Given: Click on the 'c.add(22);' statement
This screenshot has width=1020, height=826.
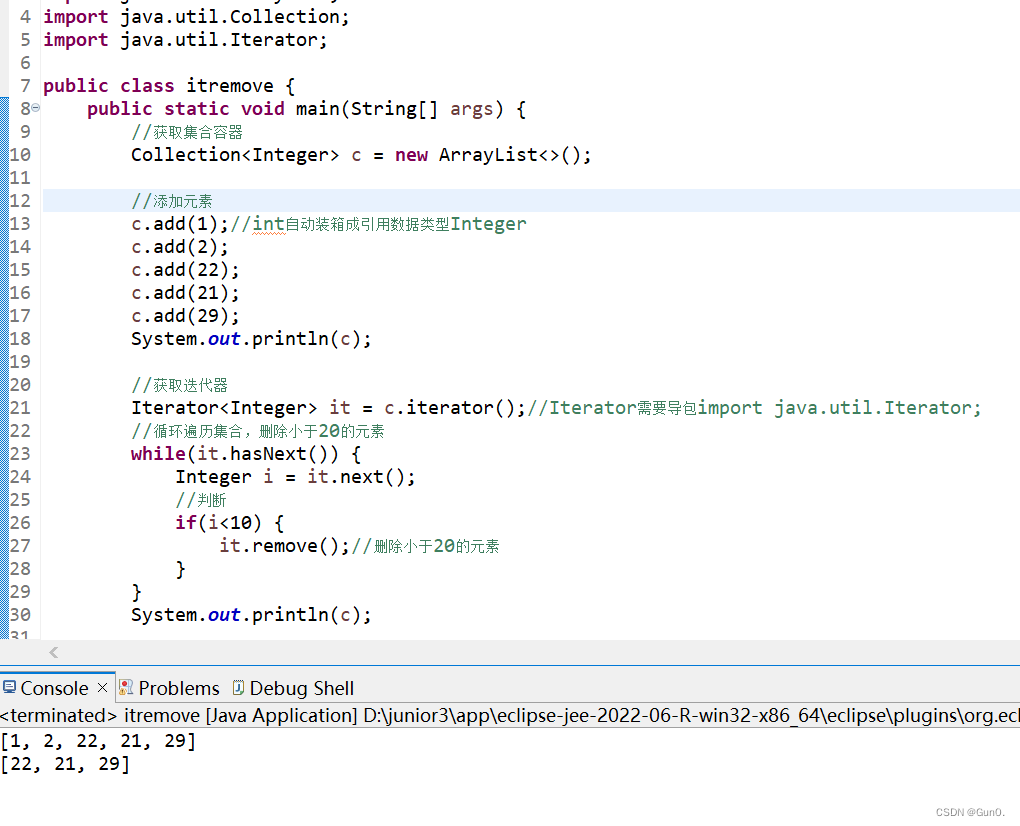Looking at the screenshot, I should 185,270.
